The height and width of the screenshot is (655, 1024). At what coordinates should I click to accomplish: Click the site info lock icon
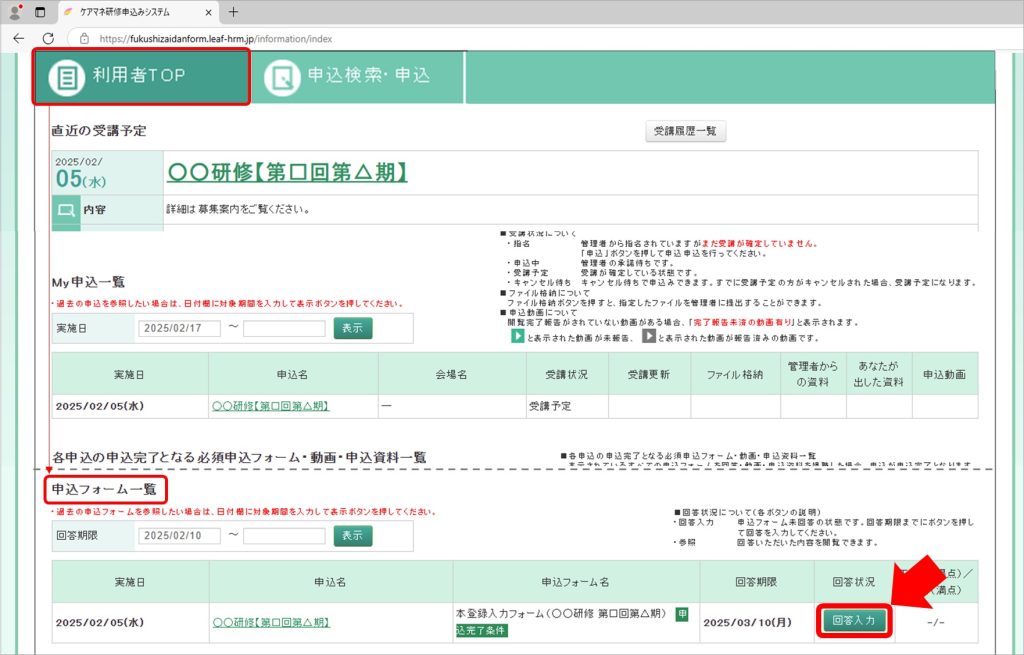(x=84, y=38)
